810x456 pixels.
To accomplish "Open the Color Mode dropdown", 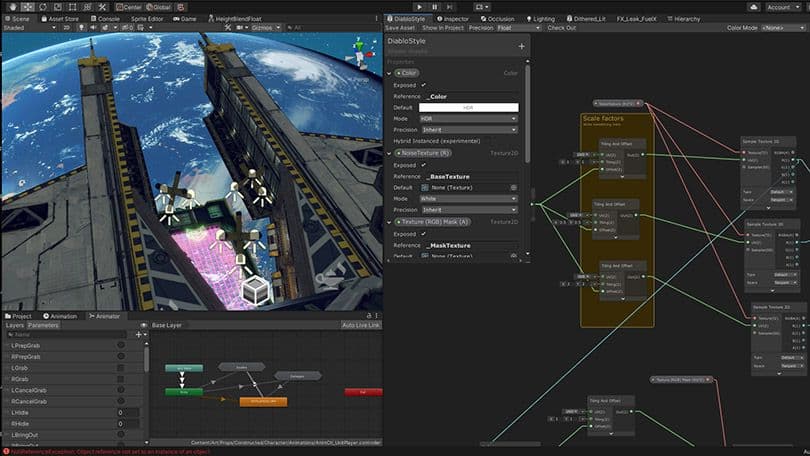I will 782,28.
